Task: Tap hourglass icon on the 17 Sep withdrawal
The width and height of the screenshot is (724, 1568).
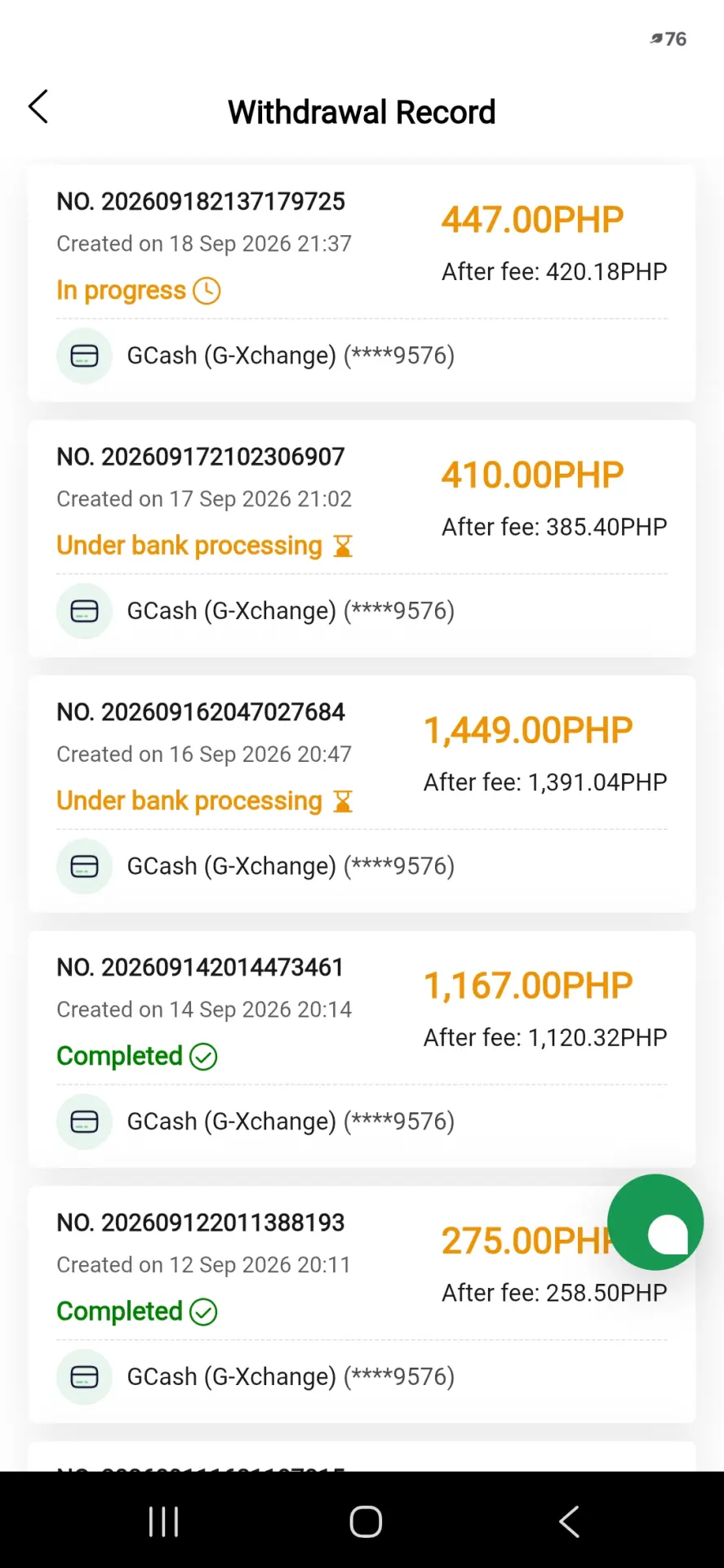Action: [x=344, y=546]
